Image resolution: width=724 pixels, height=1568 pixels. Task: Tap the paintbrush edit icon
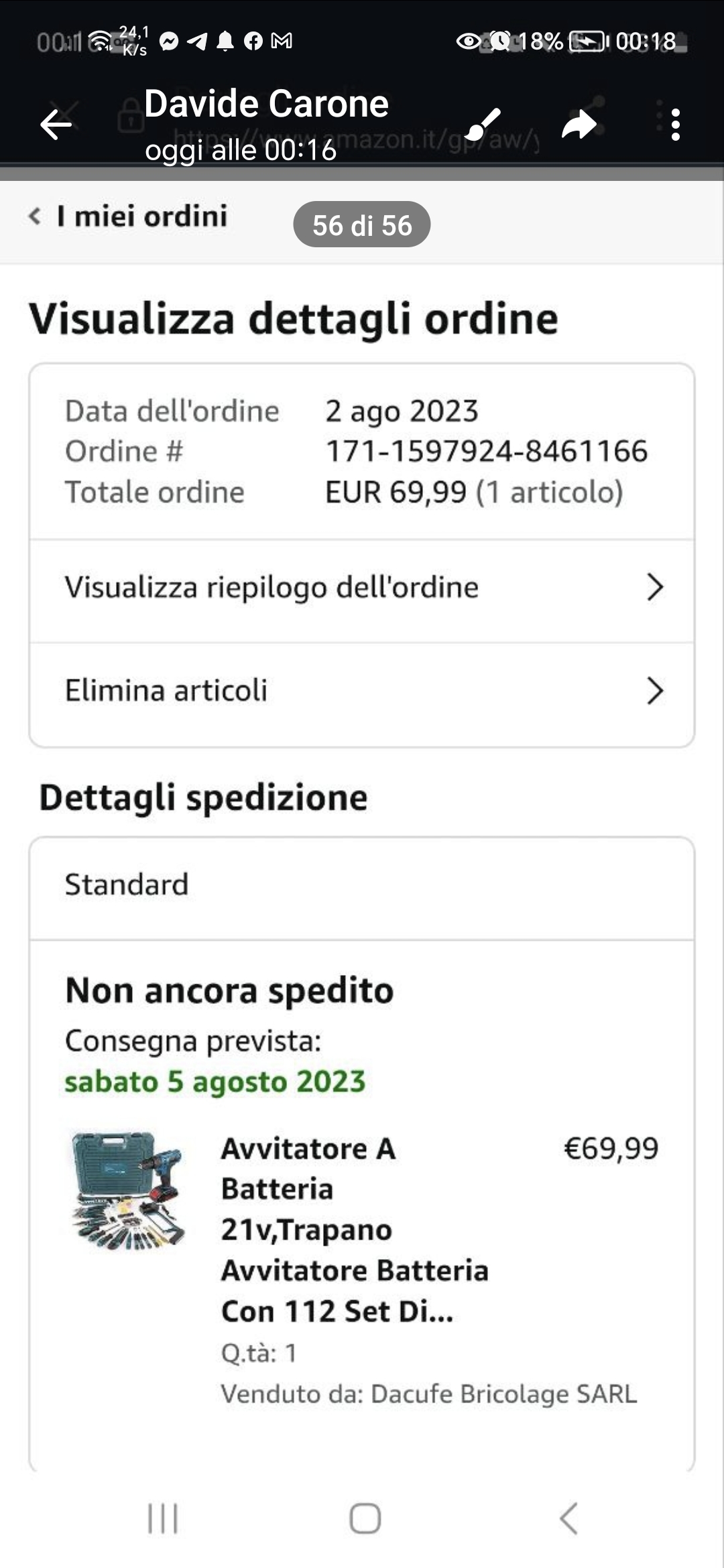tap(483, 125)
